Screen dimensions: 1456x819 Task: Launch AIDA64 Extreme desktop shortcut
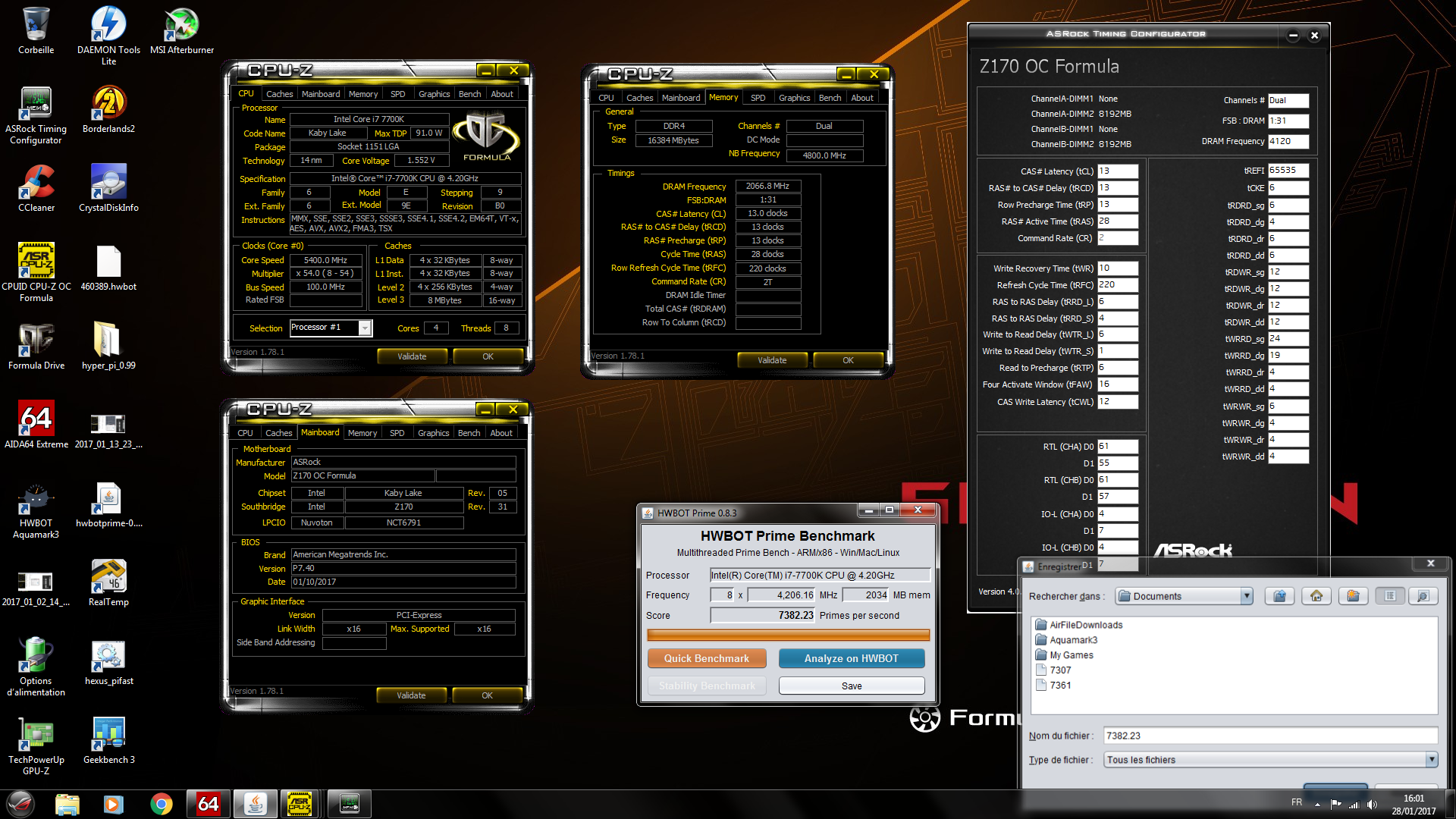point(36,425)
